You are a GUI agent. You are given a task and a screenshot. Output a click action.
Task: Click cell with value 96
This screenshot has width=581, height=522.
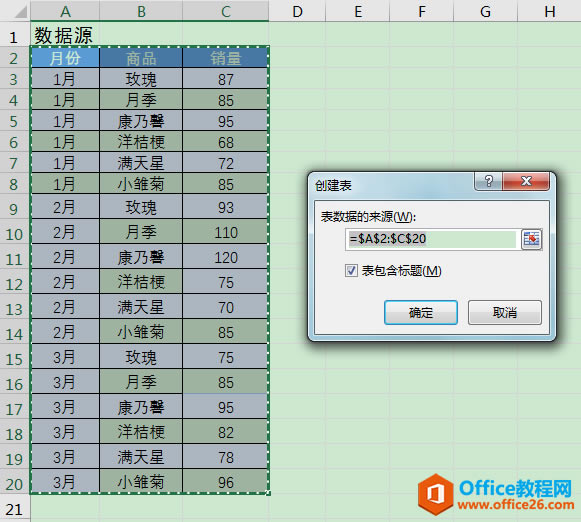coord(226,482)
